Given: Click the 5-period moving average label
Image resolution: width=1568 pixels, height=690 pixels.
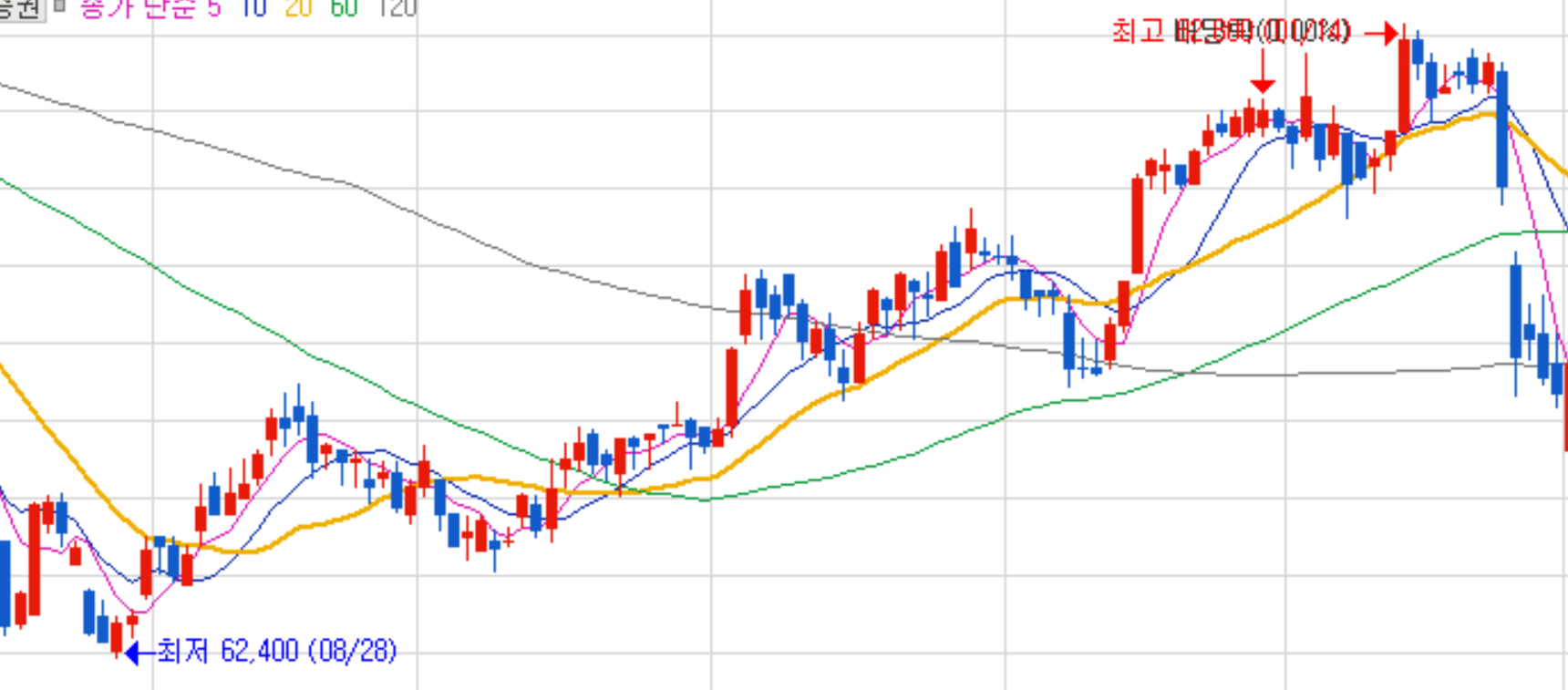Looking at the screenshot, I should (212, 7).
